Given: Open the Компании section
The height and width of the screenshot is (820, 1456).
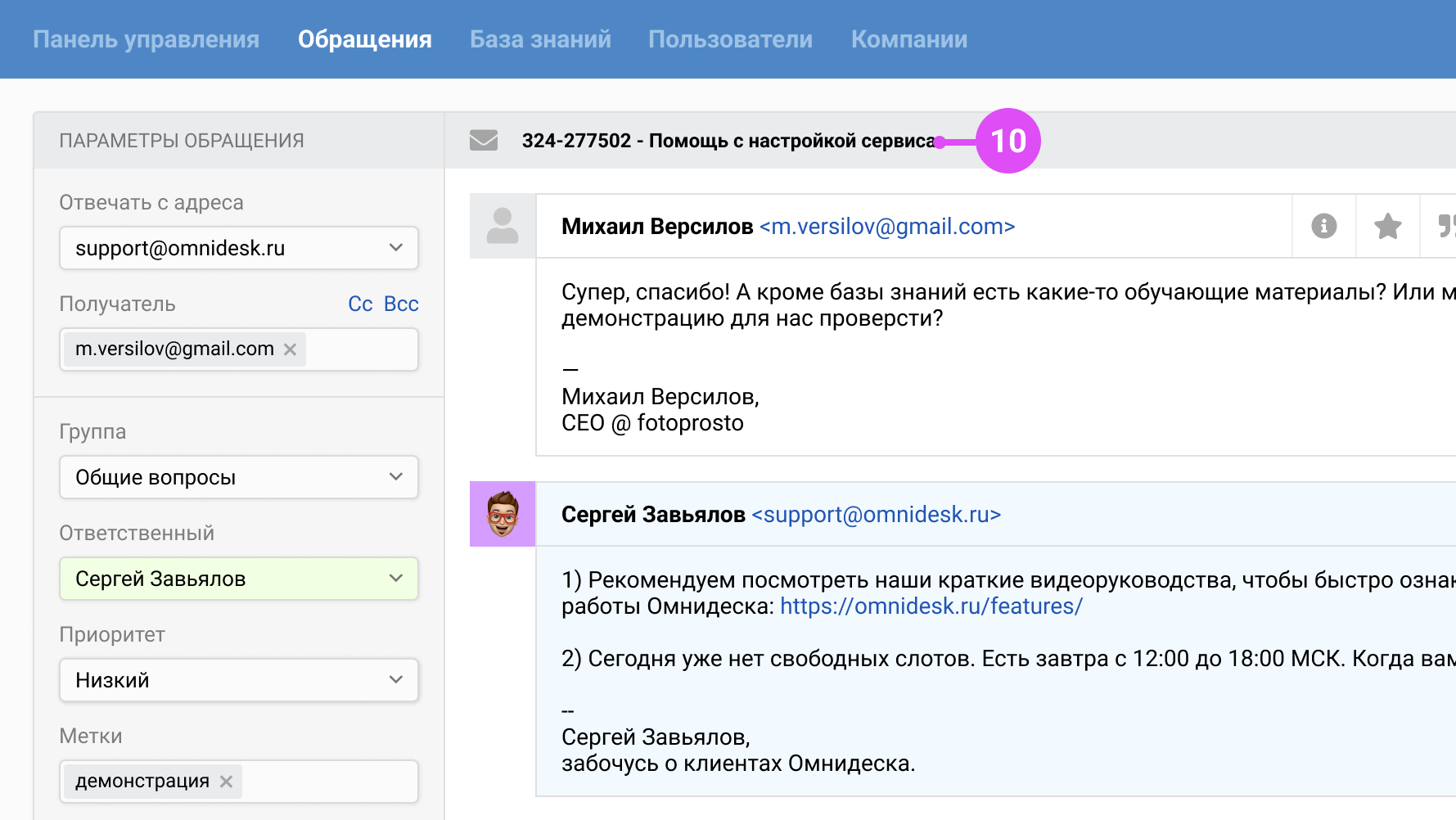Looking at the screenshot, I should click(908, 39).
